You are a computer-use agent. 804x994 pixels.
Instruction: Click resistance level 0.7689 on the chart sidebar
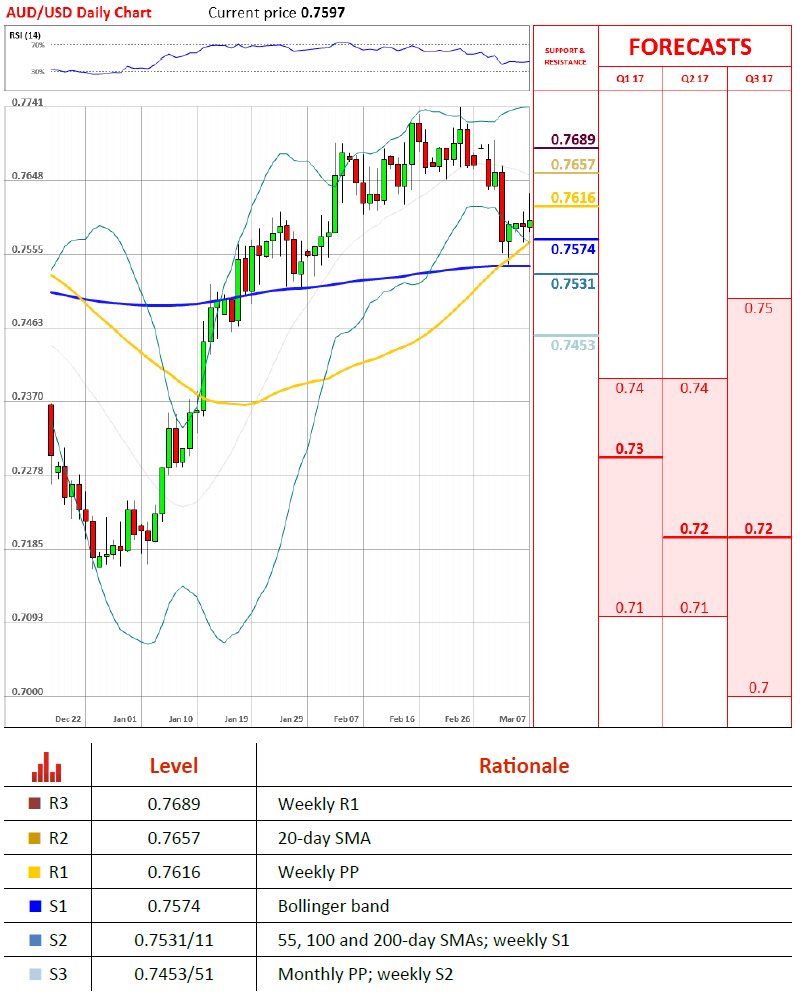[x=573, y=139]
